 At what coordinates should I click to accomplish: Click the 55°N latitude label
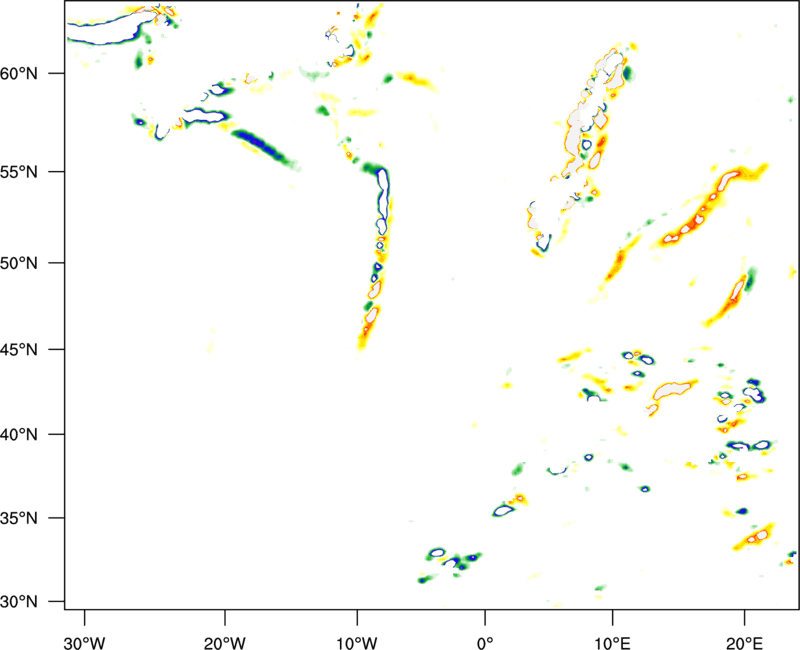point(19,172)
